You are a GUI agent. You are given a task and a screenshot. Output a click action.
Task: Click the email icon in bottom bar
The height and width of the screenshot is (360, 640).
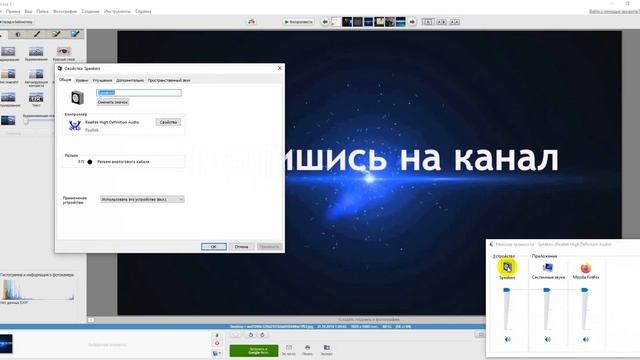289,349
